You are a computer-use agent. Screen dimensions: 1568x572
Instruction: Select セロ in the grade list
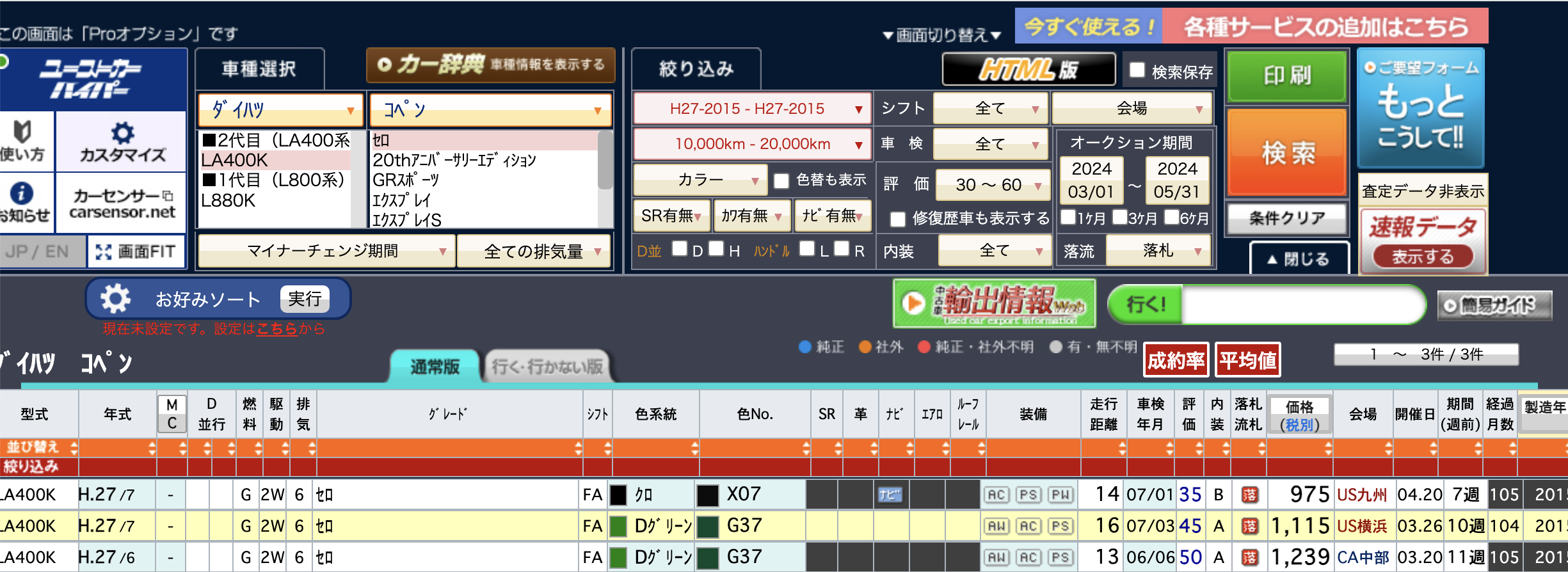(484, 140)
